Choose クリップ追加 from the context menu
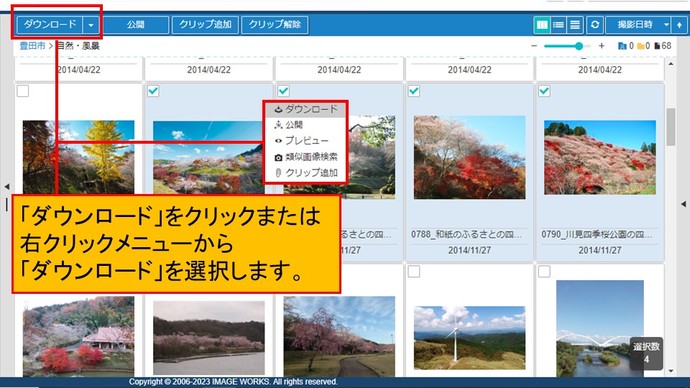Viewport: 690px width, 388px height. [306, 173]
